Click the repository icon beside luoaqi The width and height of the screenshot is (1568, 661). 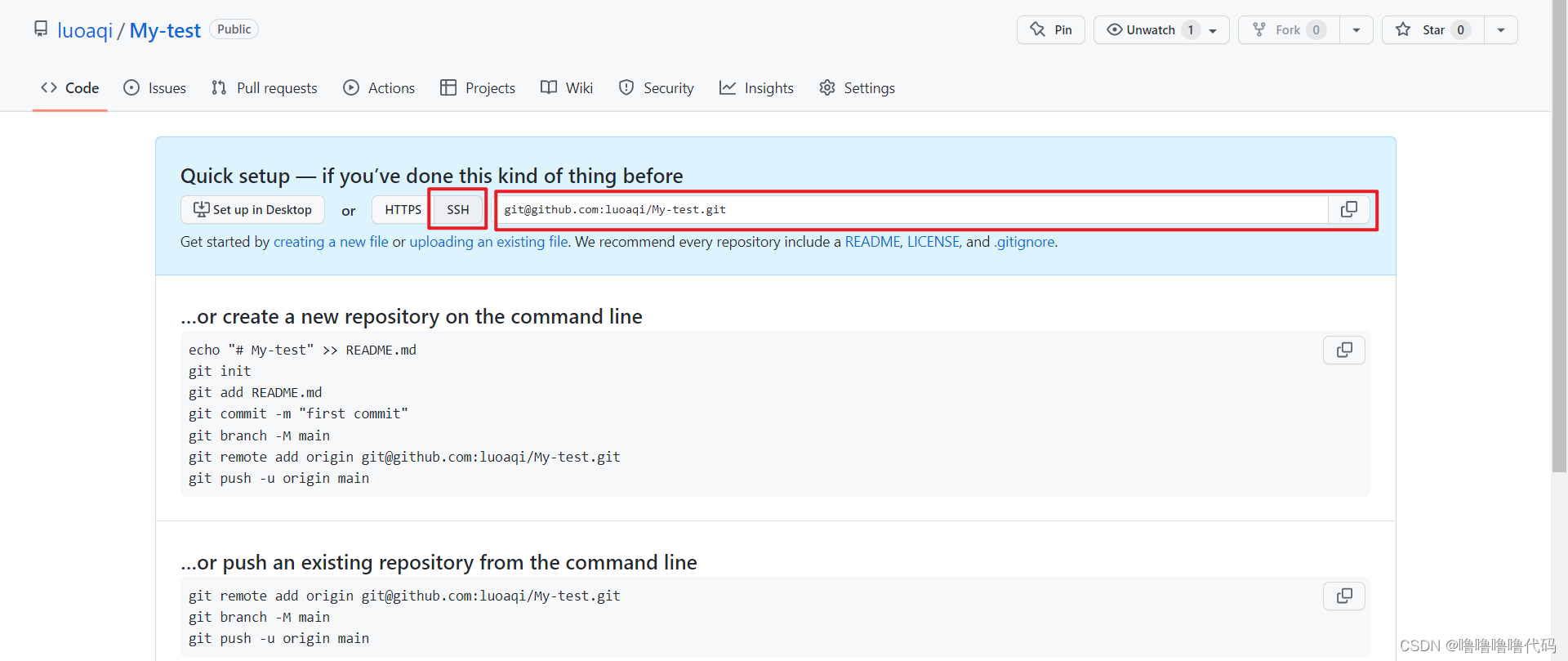pyautogui.click(x=41, y=29)
